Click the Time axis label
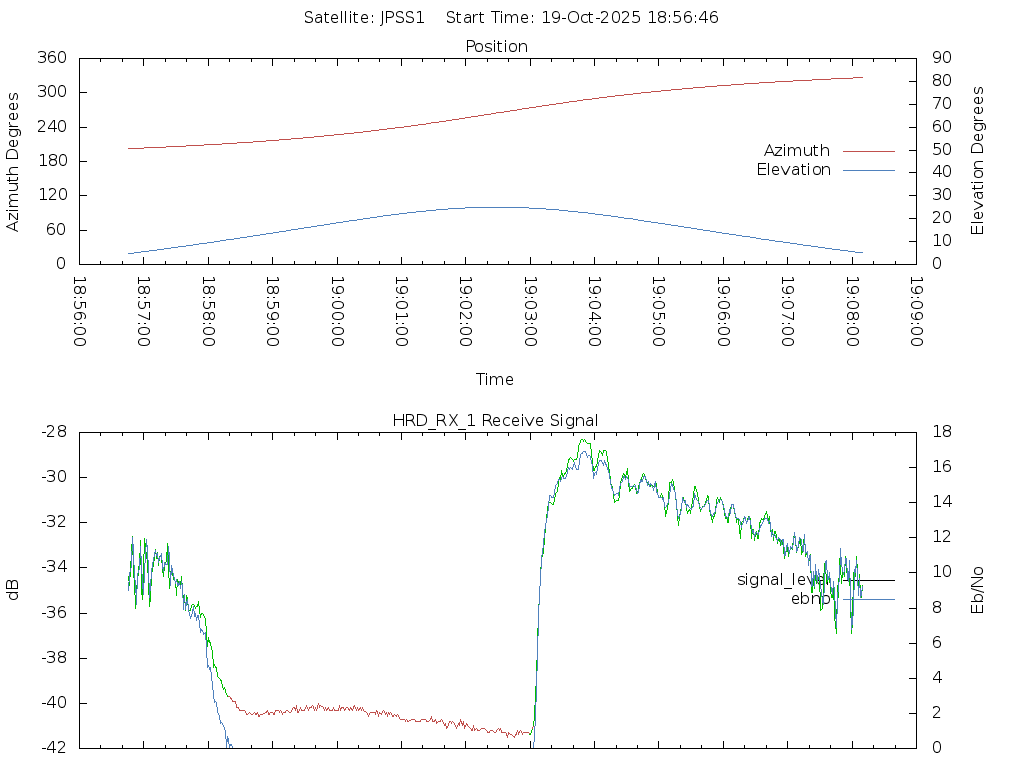 coord(495,380)
